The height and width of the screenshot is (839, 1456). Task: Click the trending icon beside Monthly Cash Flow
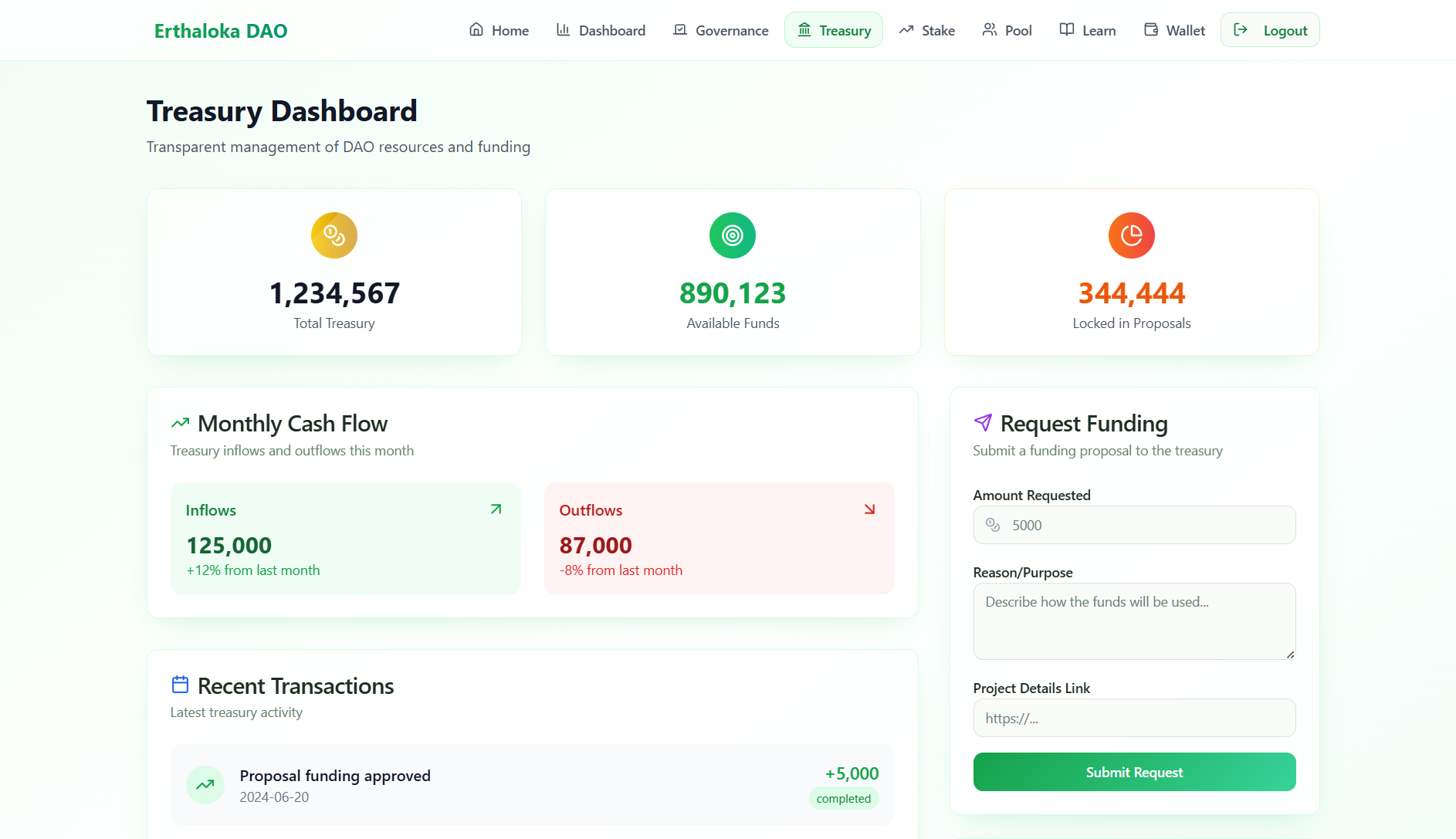point(180,423)
